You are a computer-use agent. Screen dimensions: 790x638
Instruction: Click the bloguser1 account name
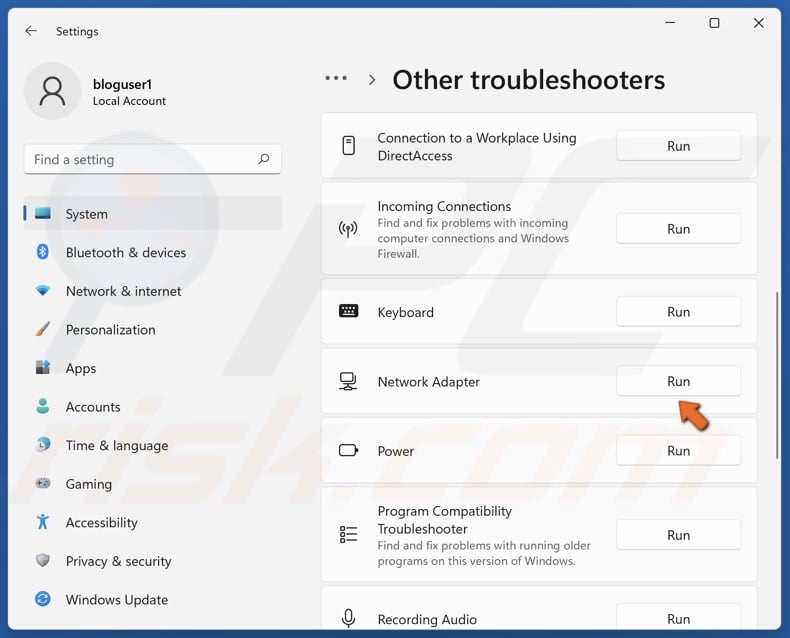click(122, 84)
